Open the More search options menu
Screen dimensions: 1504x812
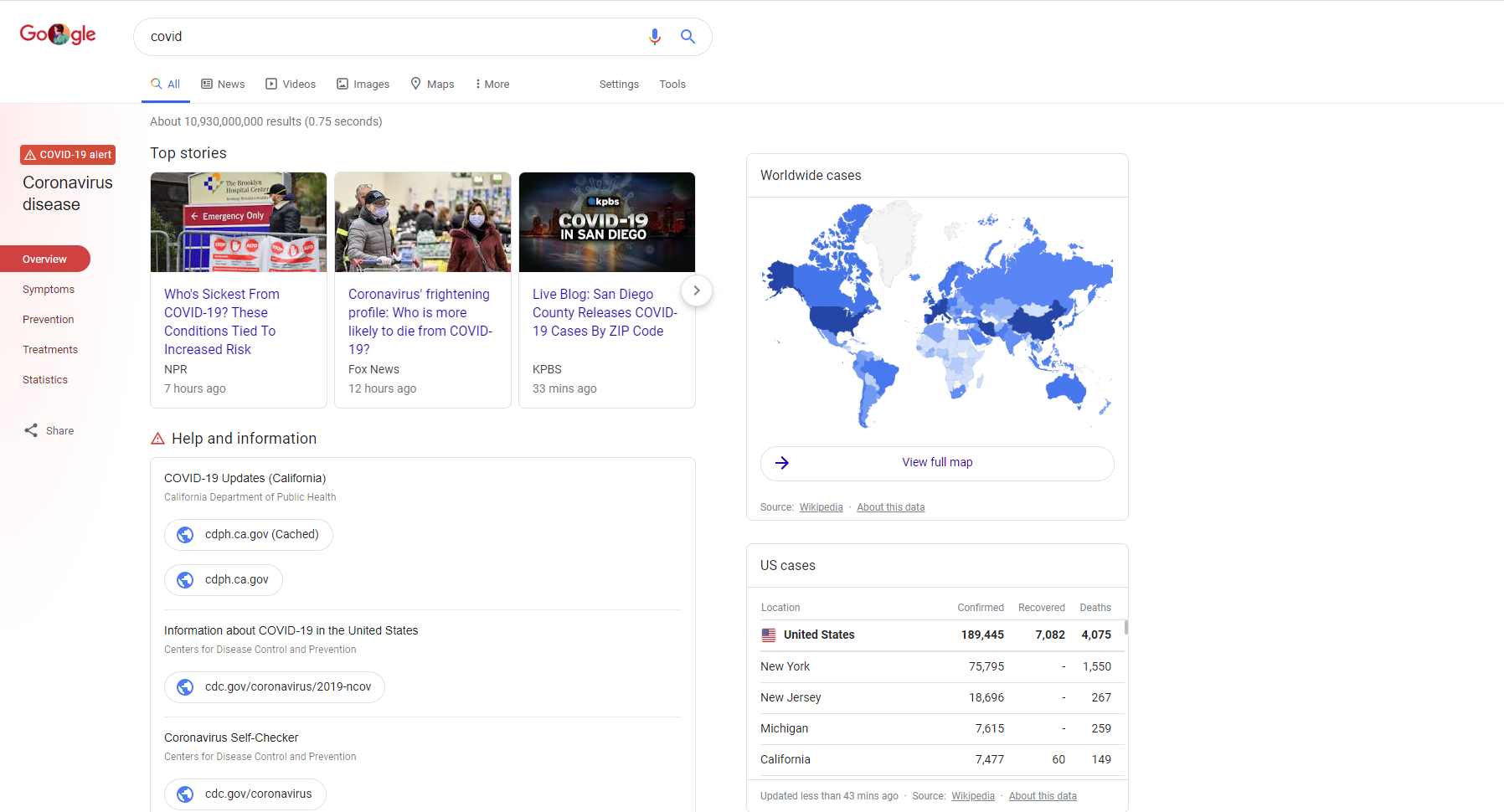tap(492, 85)
